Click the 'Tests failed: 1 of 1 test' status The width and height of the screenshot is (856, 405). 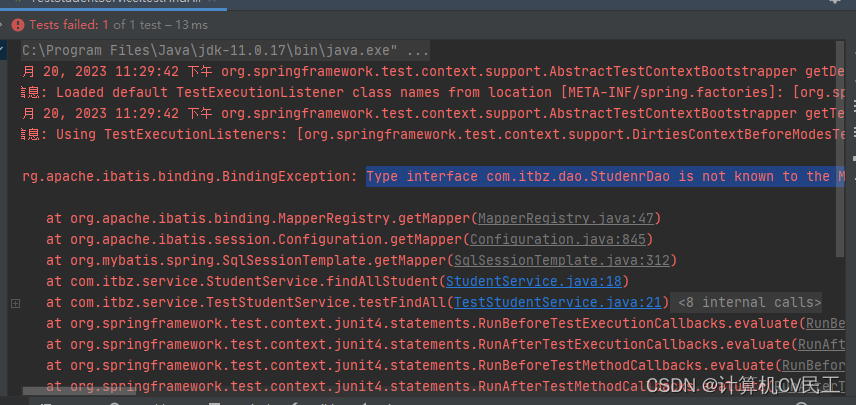[118, 25]
